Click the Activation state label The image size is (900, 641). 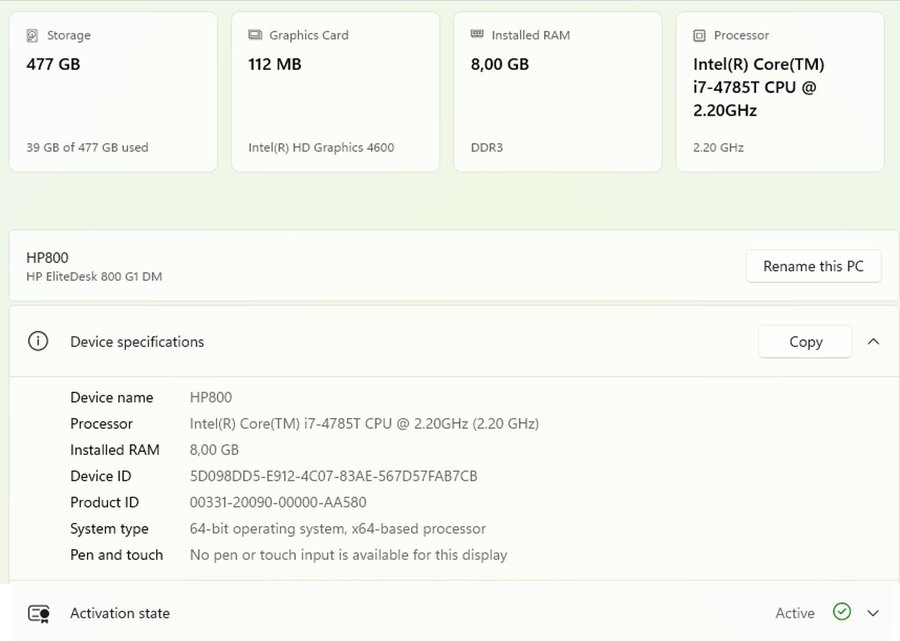[120, 613]
